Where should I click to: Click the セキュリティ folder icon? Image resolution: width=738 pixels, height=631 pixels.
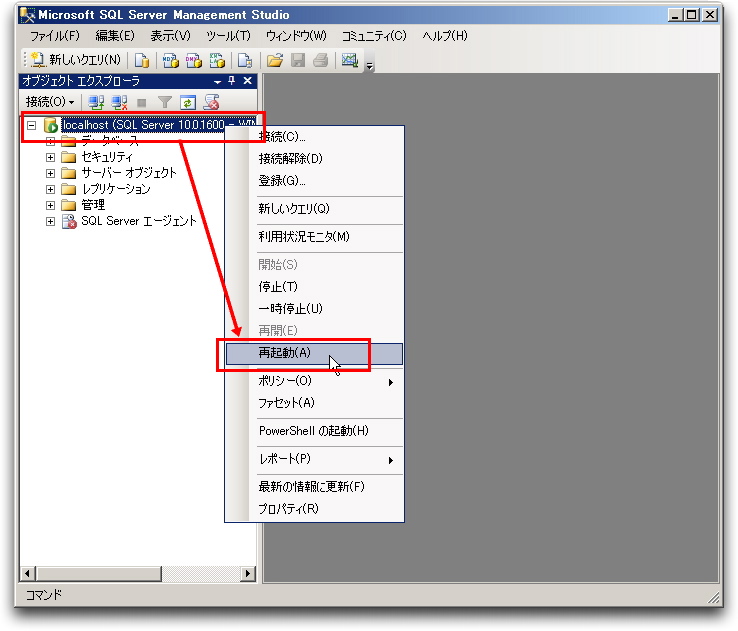click(x=69, y=157)
